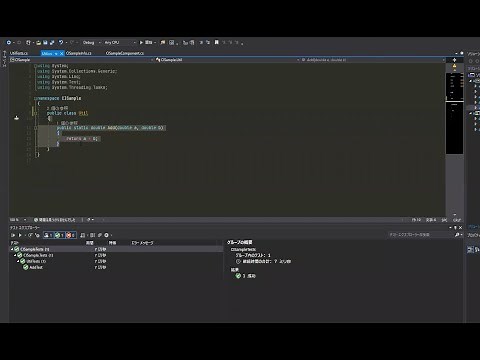
Task: Click the test name column header
Action: point(14,243)
